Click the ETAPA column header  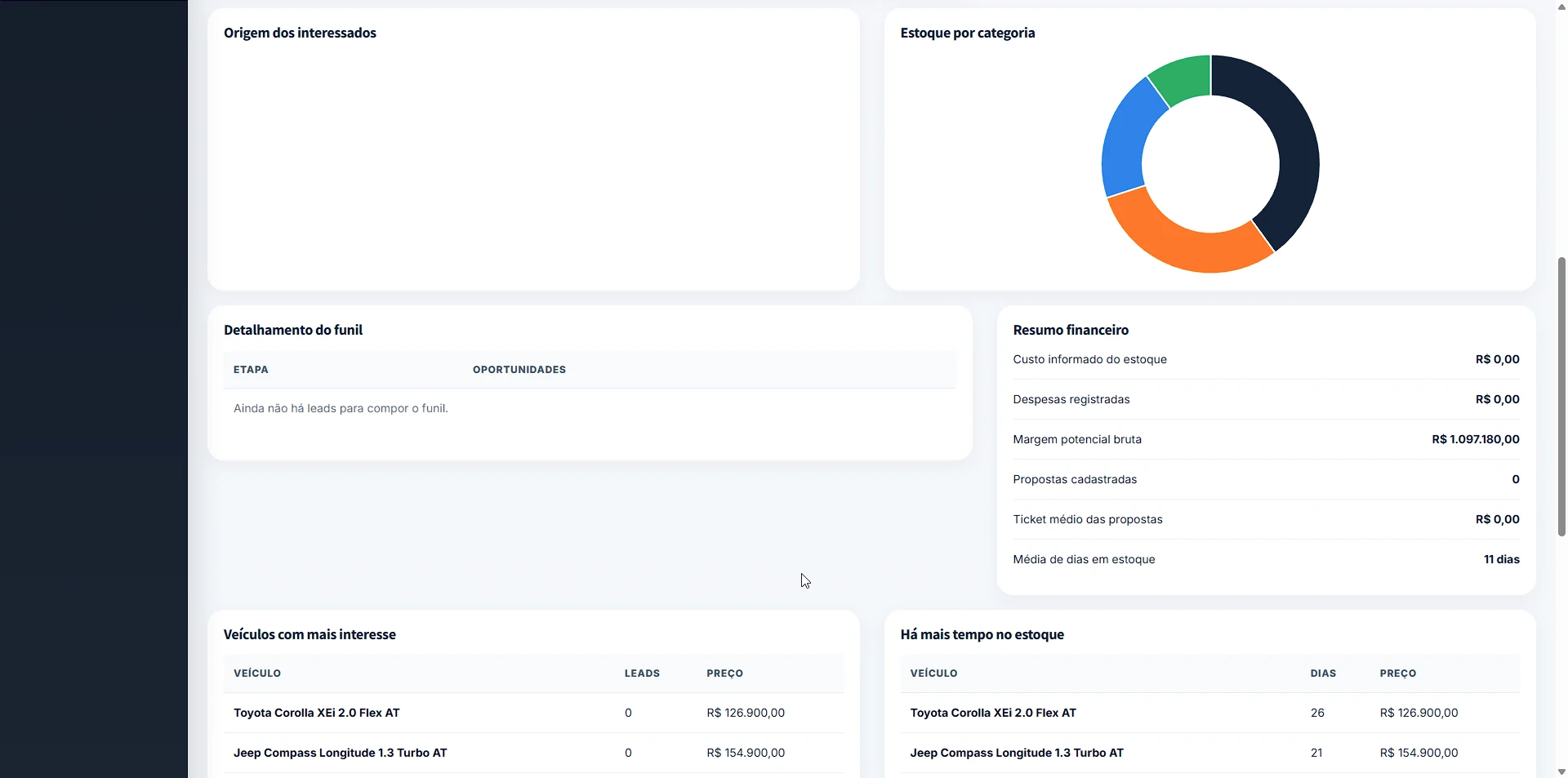(x=251, y=370)
